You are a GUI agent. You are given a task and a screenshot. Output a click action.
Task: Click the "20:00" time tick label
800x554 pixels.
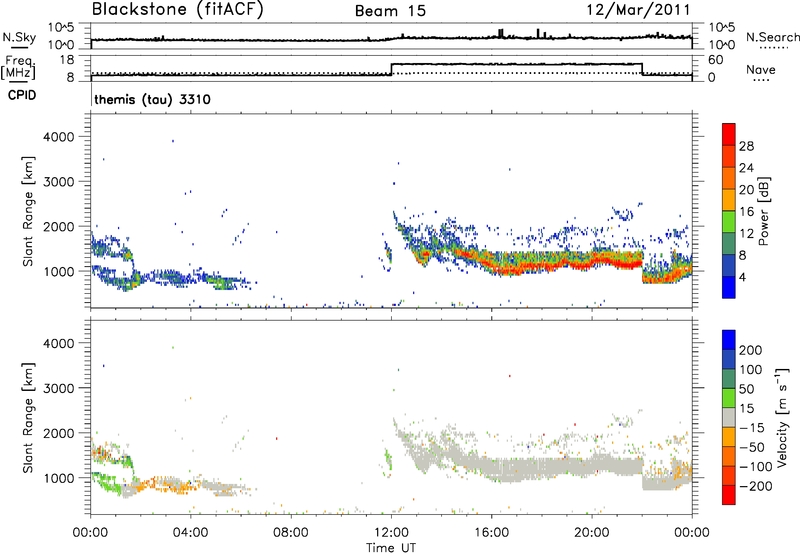point(592,533)
